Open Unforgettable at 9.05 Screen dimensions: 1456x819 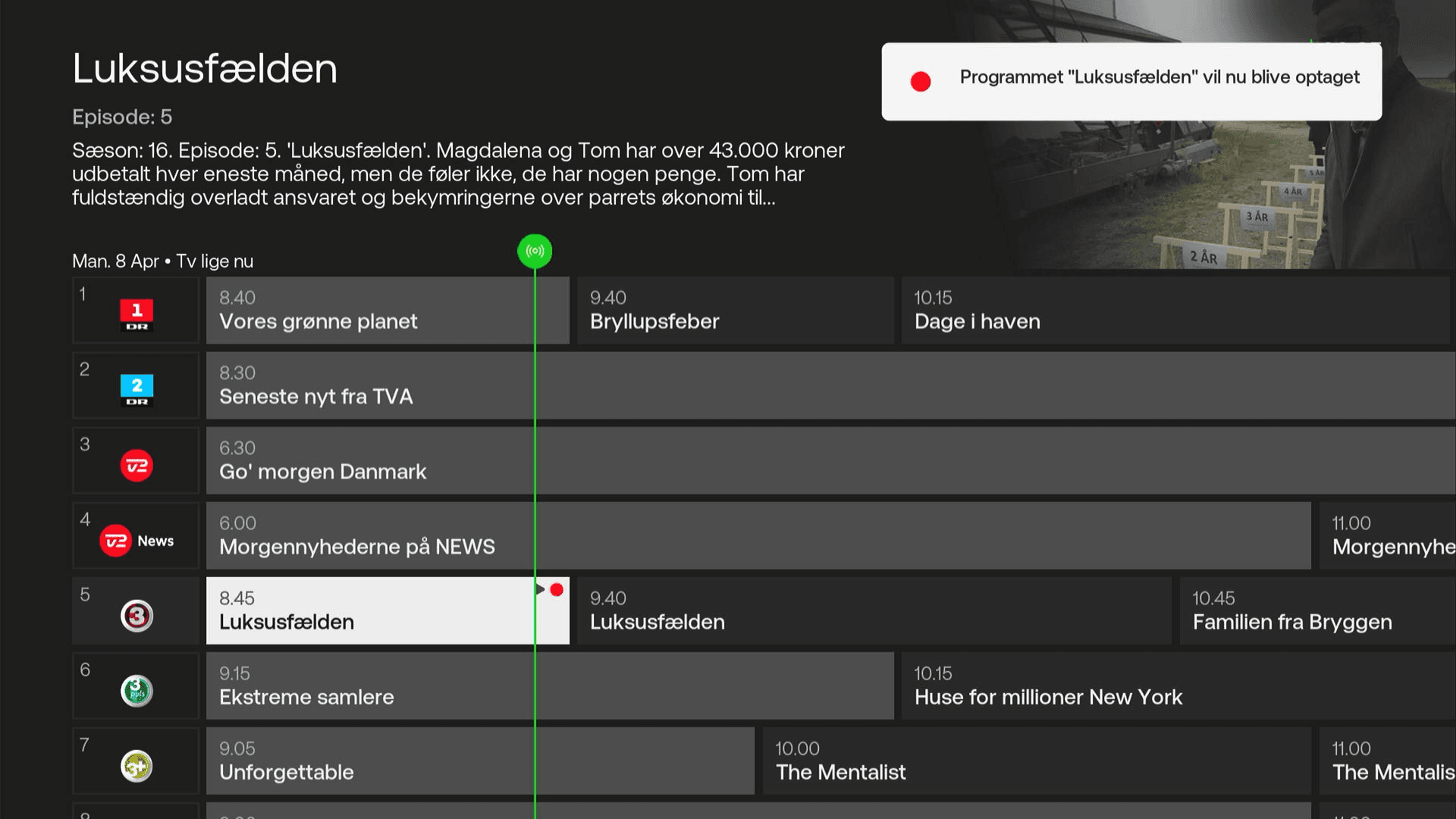(x=480, y=761)
